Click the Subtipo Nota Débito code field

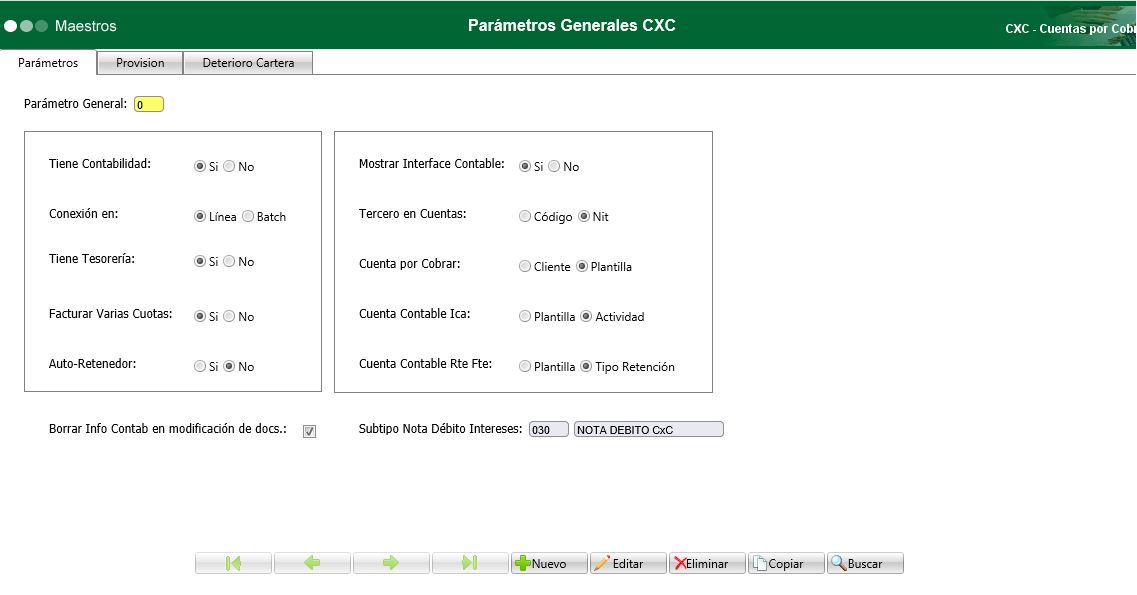(x=548, y=428)
